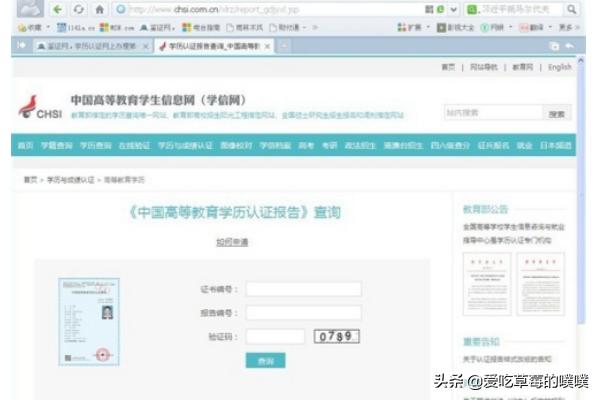Screen dimensions: 600x400
Task: Open the left notice document thumbnail
Action: [487, 284]
